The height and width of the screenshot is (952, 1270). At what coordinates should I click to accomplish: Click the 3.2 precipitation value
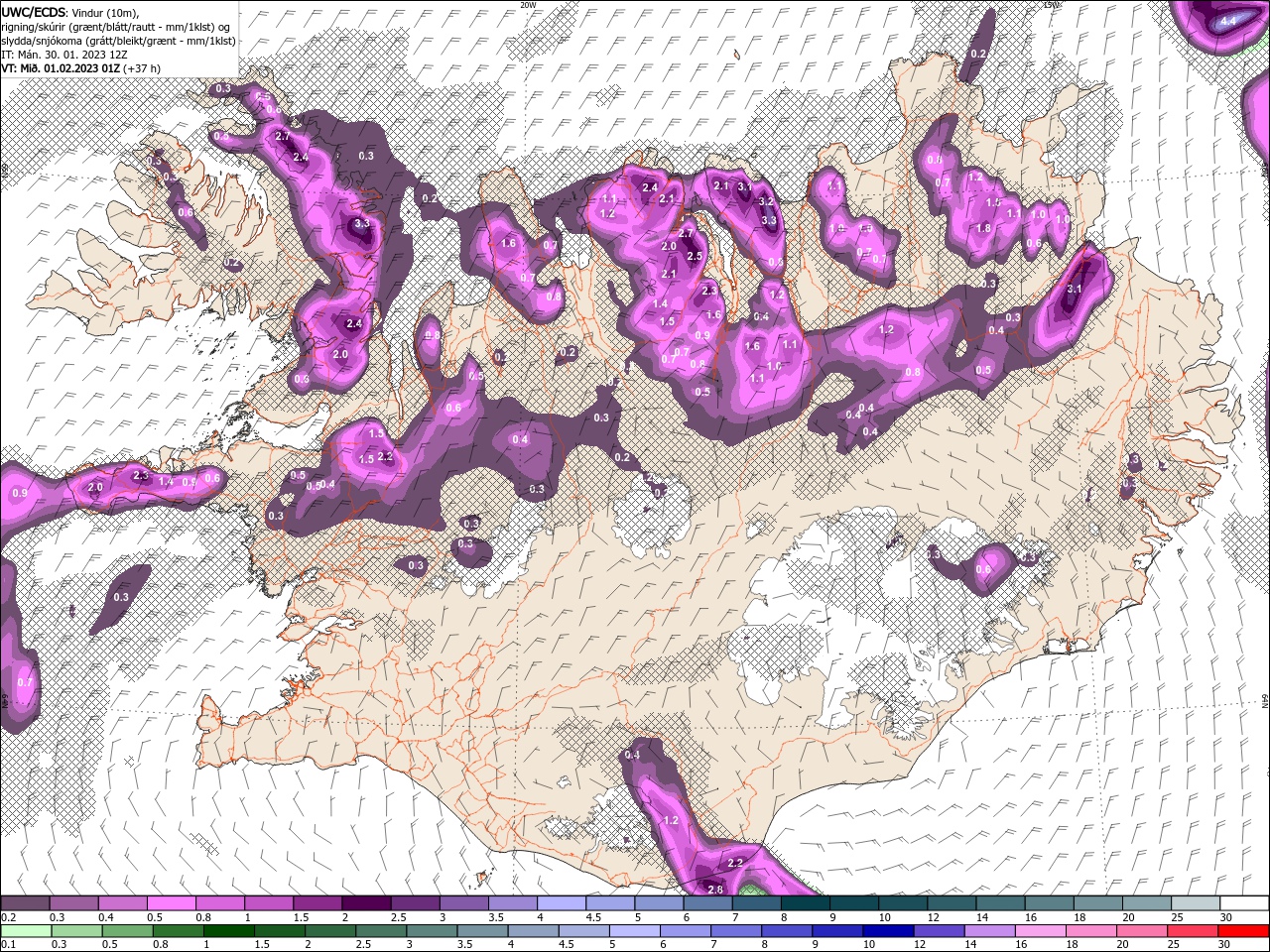tap(765, 201)
